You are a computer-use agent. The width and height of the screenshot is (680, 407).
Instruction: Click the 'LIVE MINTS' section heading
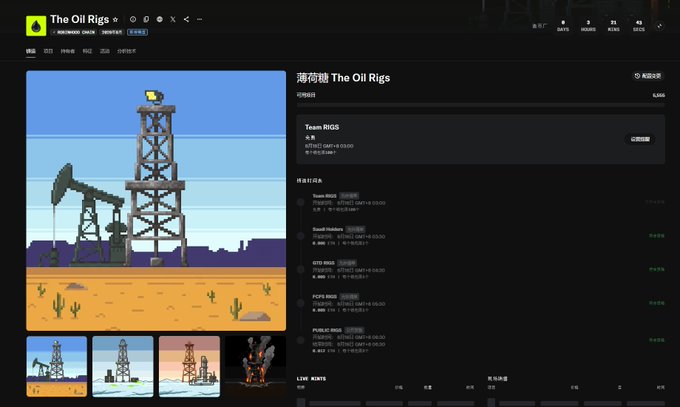point(311,379)
